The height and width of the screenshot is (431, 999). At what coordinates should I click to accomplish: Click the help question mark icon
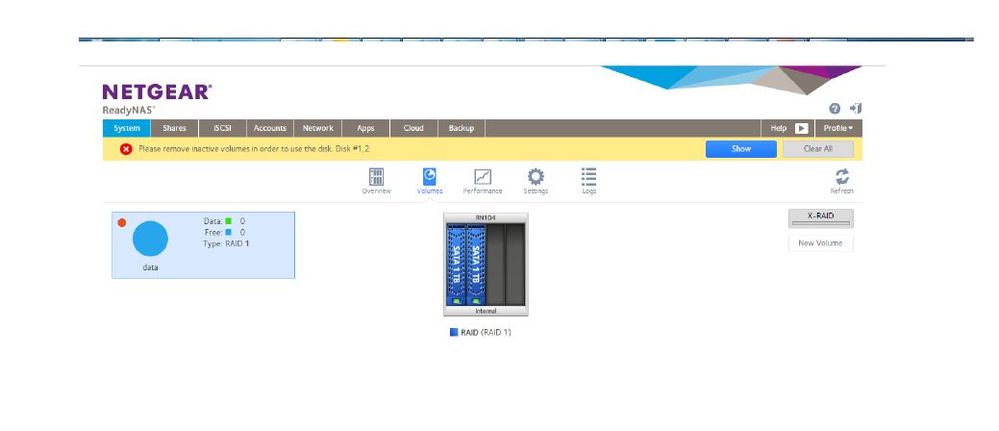(x=835, y=108)
